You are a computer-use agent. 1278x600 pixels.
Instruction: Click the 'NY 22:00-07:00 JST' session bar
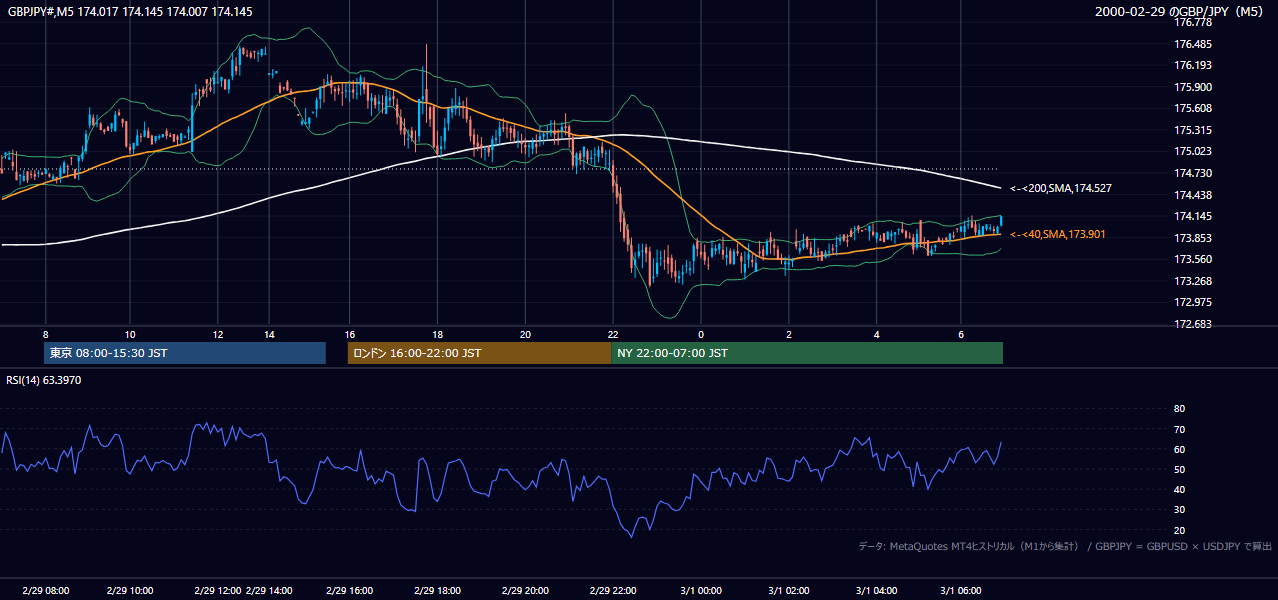coord(807,353)
